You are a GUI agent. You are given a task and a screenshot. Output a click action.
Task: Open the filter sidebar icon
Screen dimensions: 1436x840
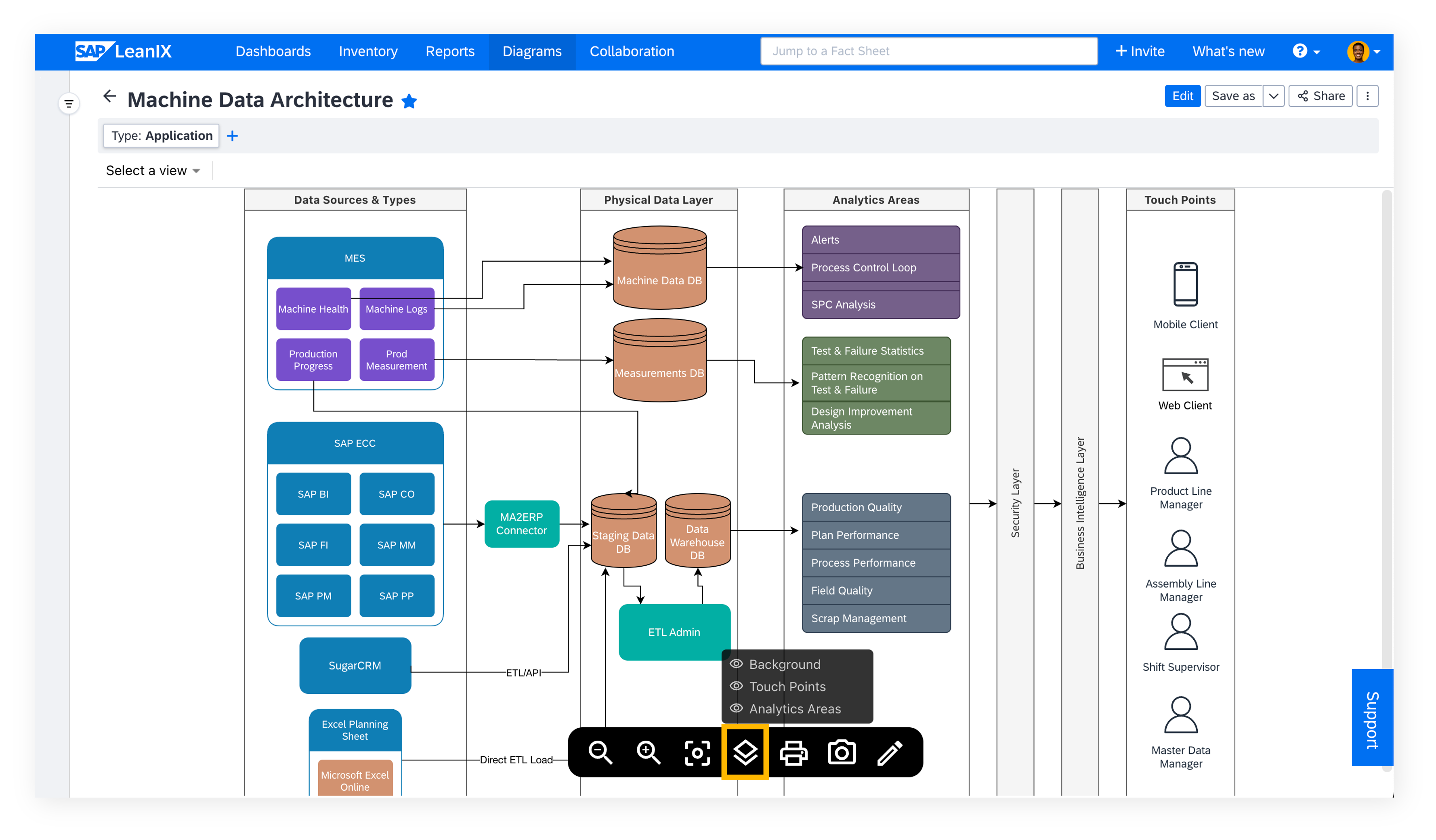pos(69,104)
